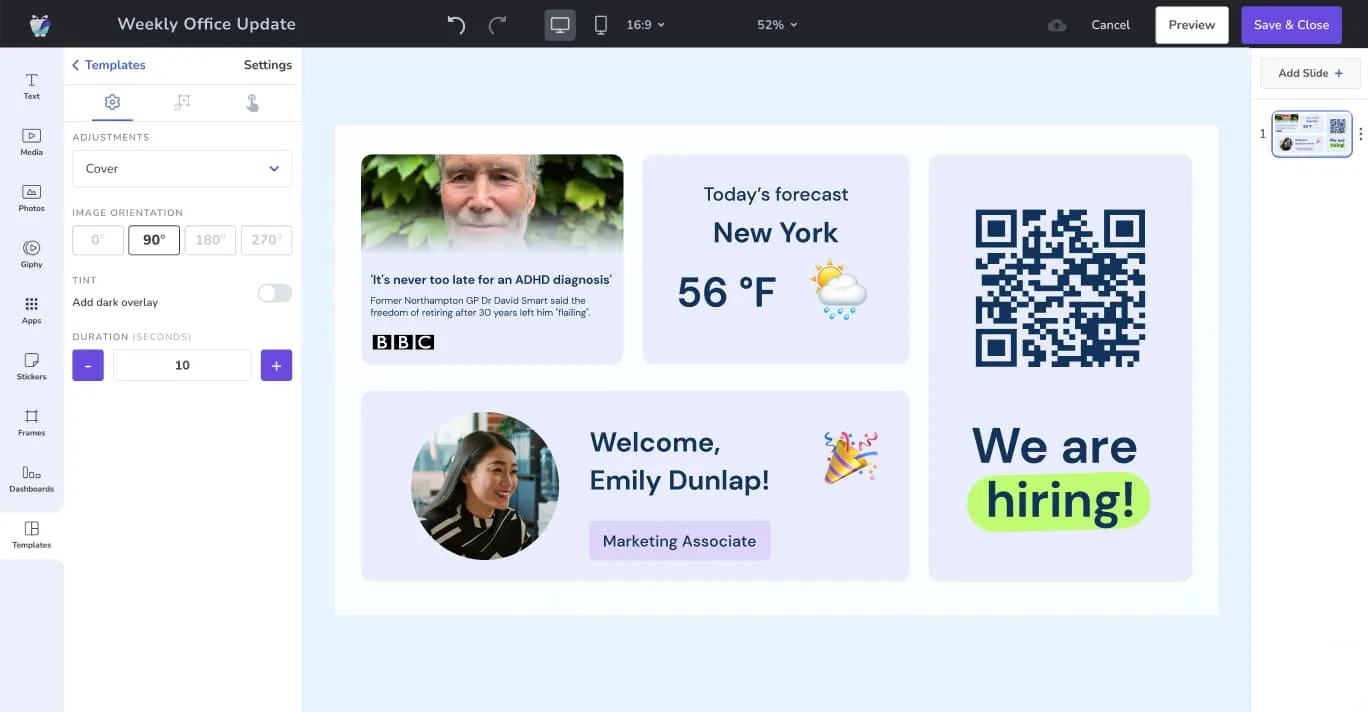
Task: Switch to desktop landscape preview icon
Action: click(x=560, y=25)
